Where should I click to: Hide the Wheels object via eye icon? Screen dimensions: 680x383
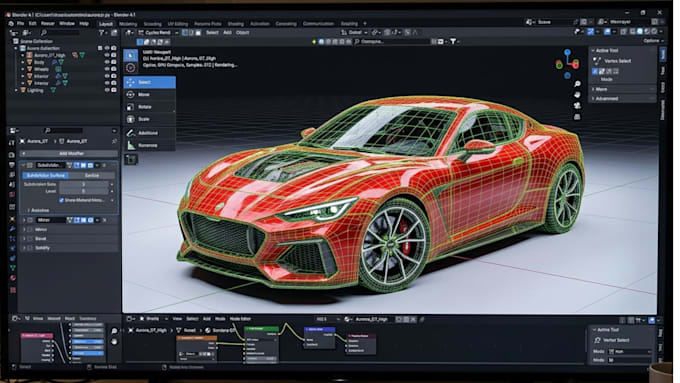pyautogui.click(x=107, y=69)
